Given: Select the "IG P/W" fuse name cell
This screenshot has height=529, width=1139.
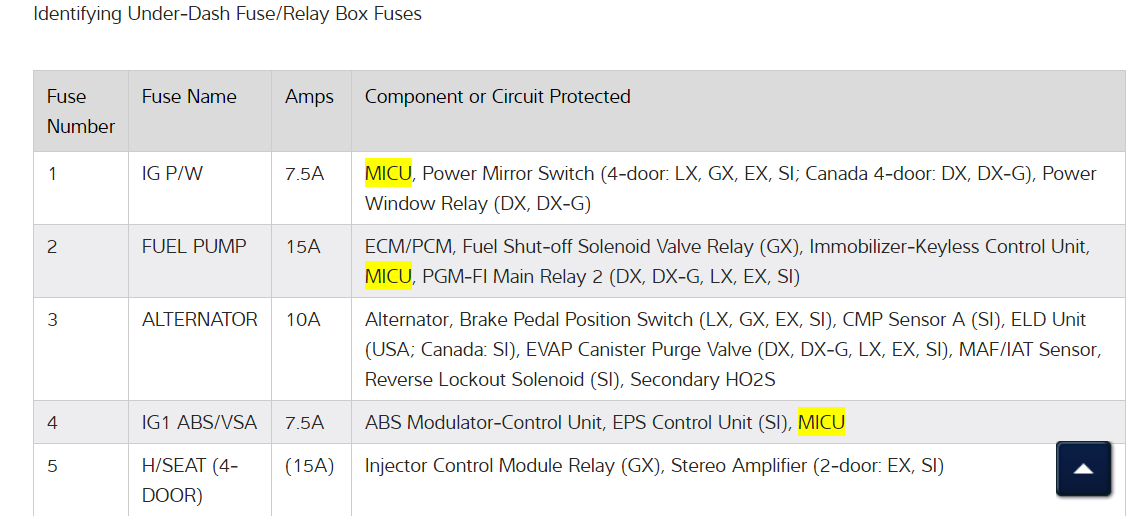Looking at the screenshot, I should 172,173.
